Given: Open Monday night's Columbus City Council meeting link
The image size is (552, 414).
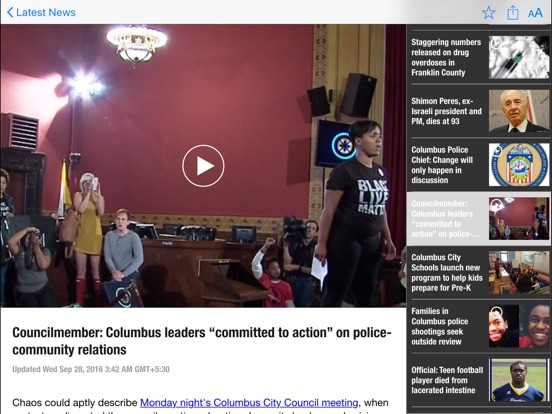Looking at the screenshot, I should click(249, 402).
